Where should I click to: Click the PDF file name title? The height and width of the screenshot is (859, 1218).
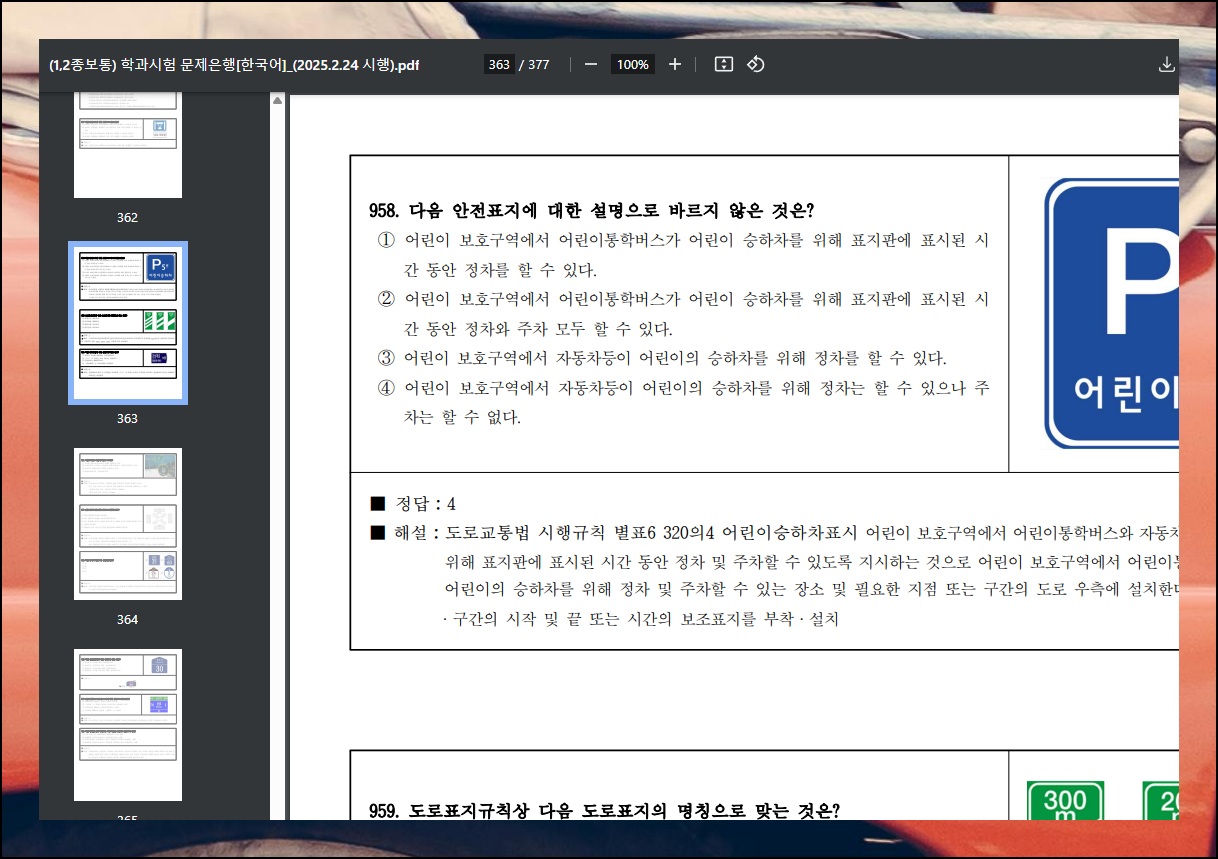point(234,65)
